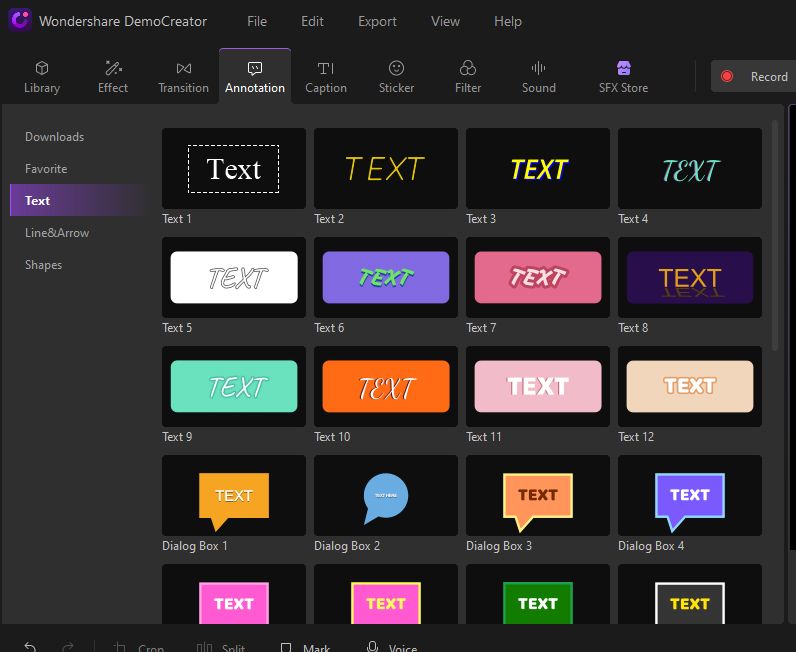
Task: Choose the Text 2 yellow outline thumbnail
Action: tap(386, 169)
